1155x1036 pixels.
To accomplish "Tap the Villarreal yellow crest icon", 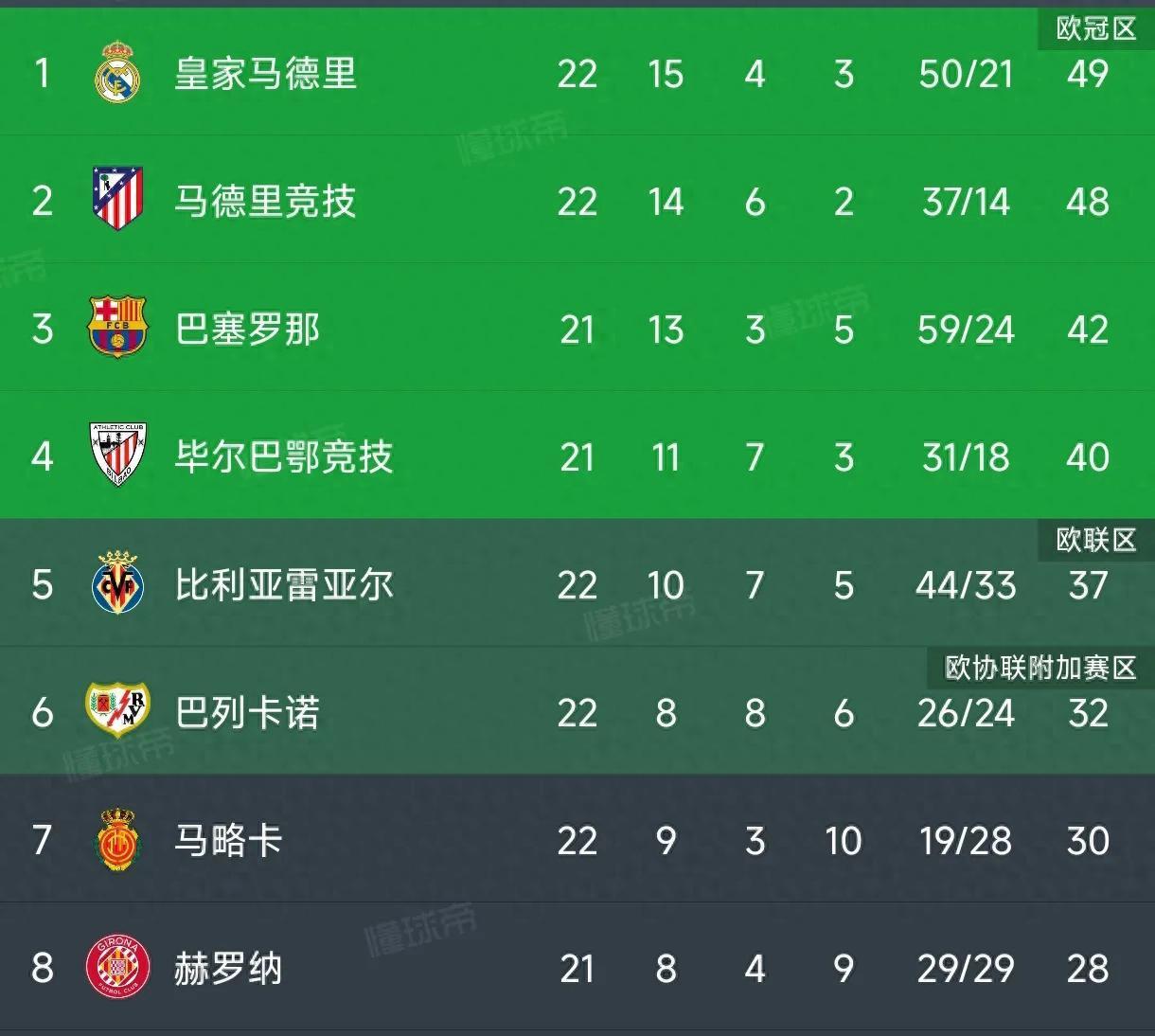I will (x=117, y=583).
